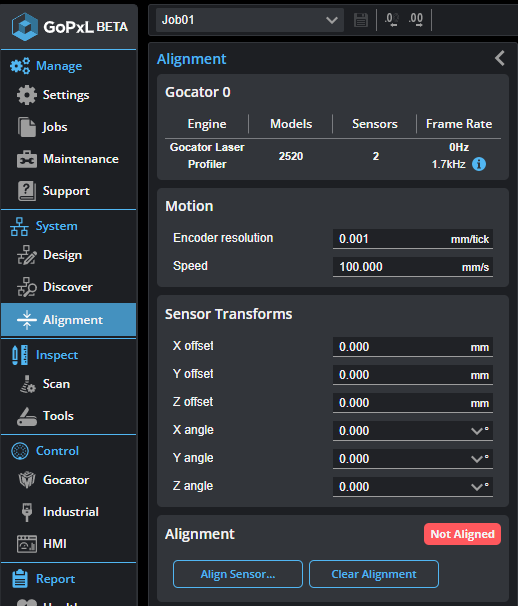Click the Clear Alignment button
Image resolution: width=518 pixels, height=606 pixels.
point(374,574)
